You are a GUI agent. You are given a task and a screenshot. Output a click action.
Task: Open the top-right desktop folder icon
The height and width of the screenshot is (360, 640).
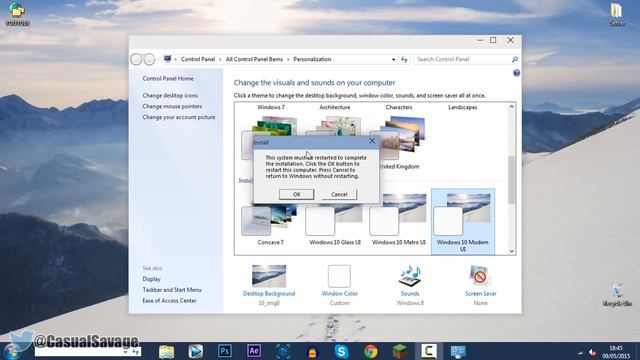[617, 14]
